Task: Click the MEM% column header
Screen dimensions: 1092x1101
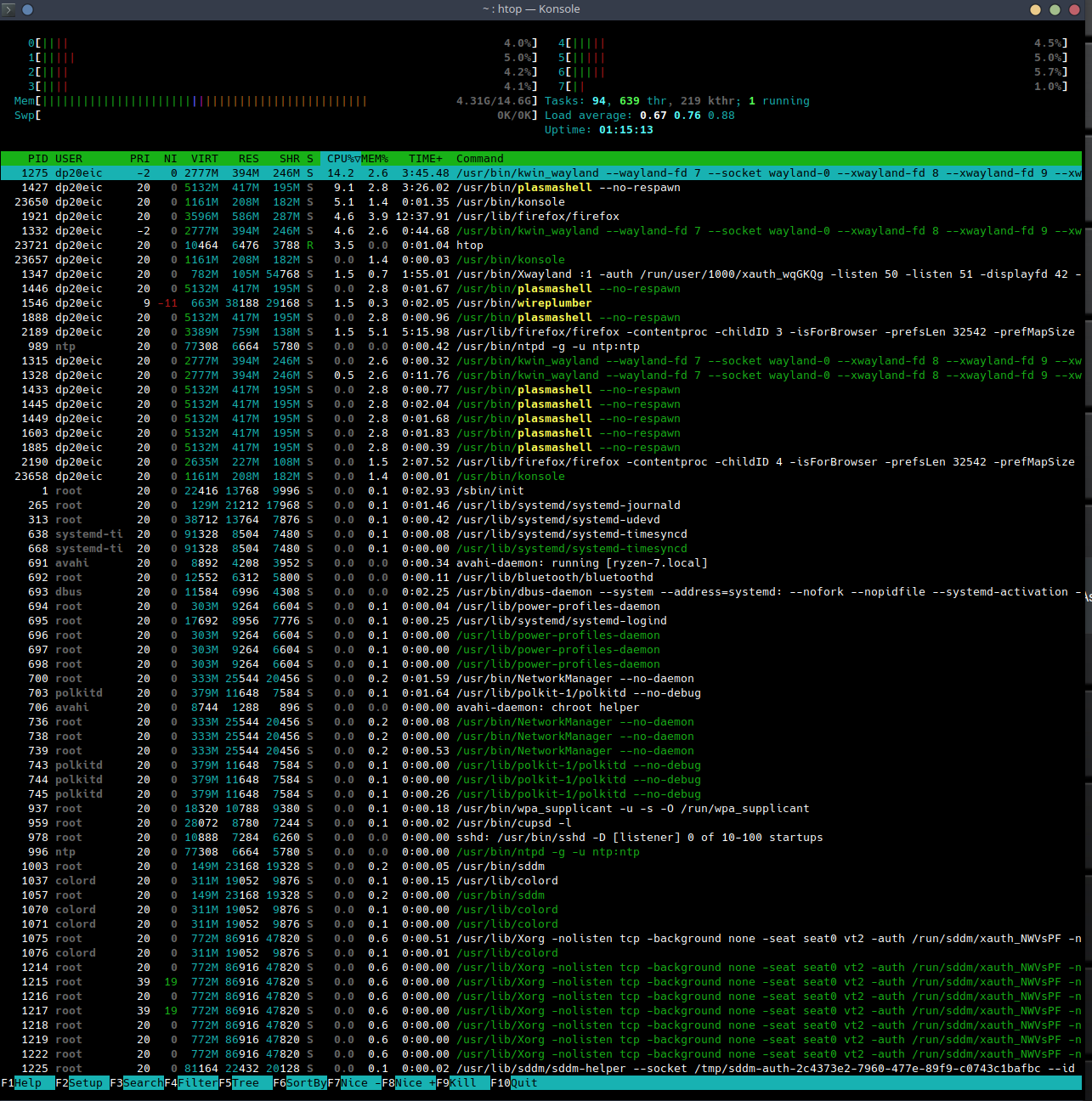Action: pos(375,159)
